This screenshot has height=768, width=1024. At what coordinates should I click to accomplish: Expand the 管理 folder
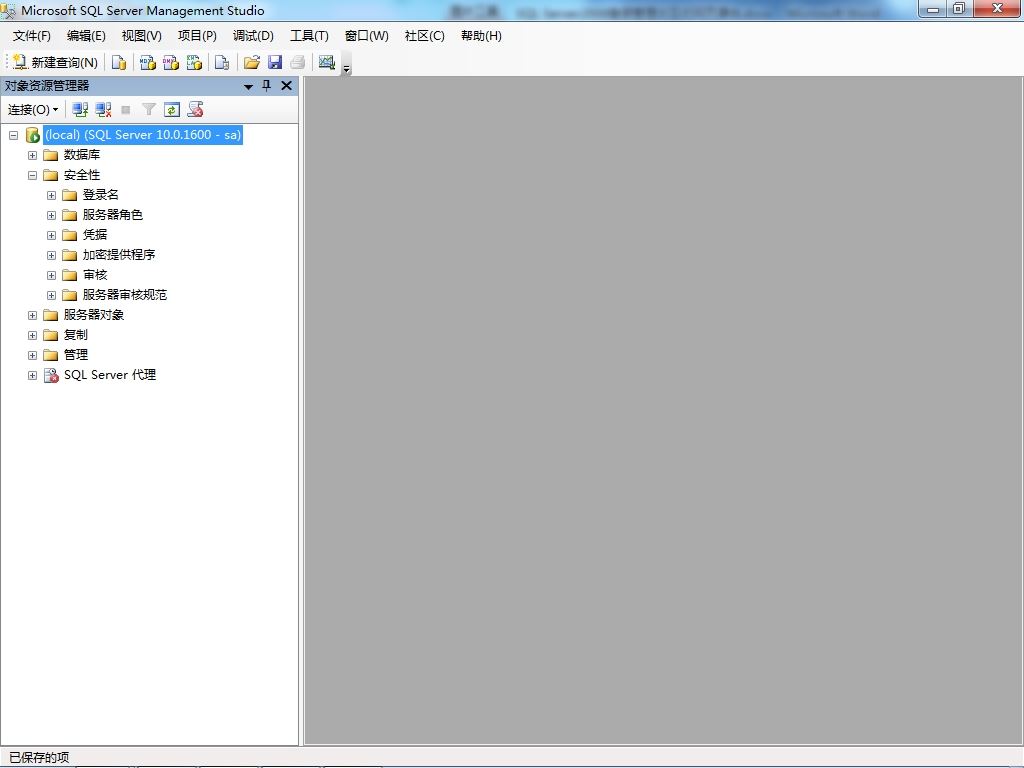[32, 355]
